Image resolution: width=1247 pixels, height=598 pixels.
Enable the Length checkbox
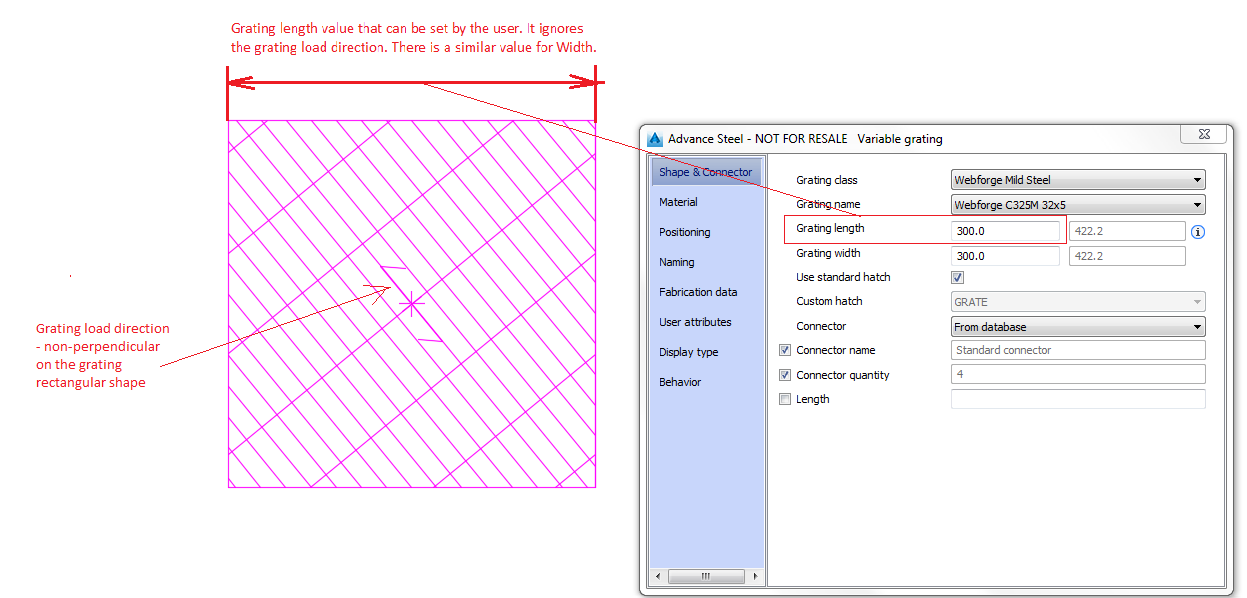tap(785, 399)
